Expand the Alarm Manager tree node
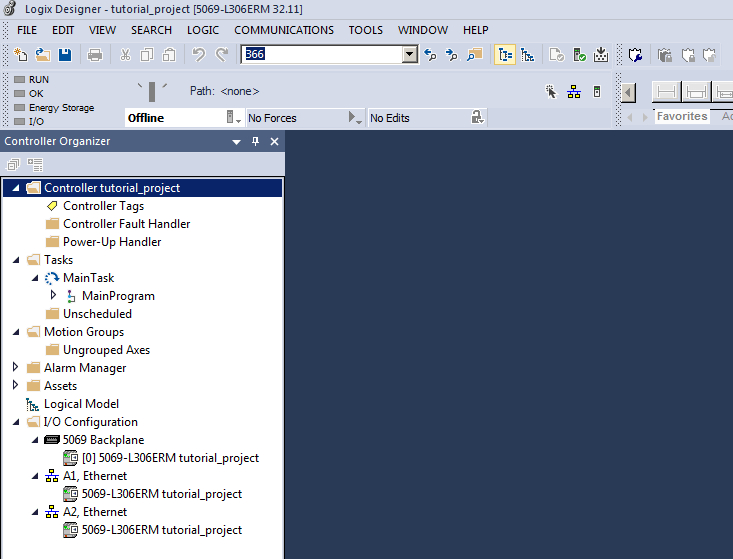The image size is (733, 560). (x=15, y=368)
